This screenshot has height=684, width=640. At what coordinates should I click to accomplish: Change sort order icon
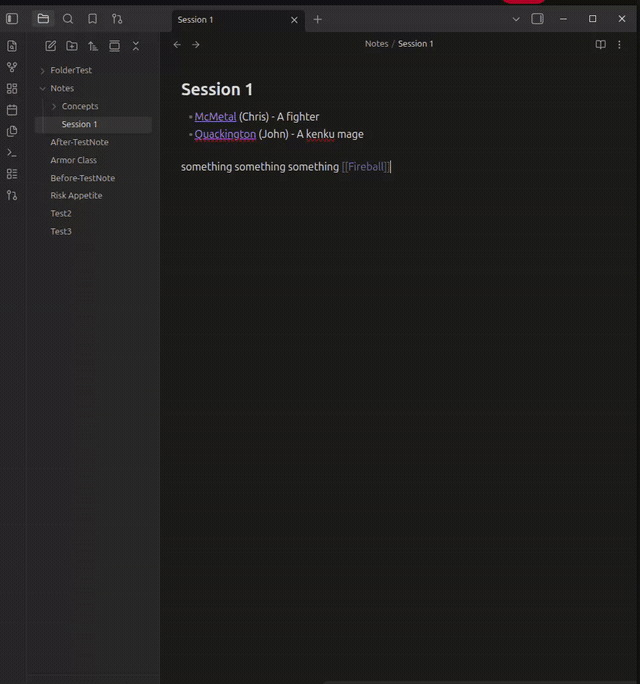(x=93, y=46)
